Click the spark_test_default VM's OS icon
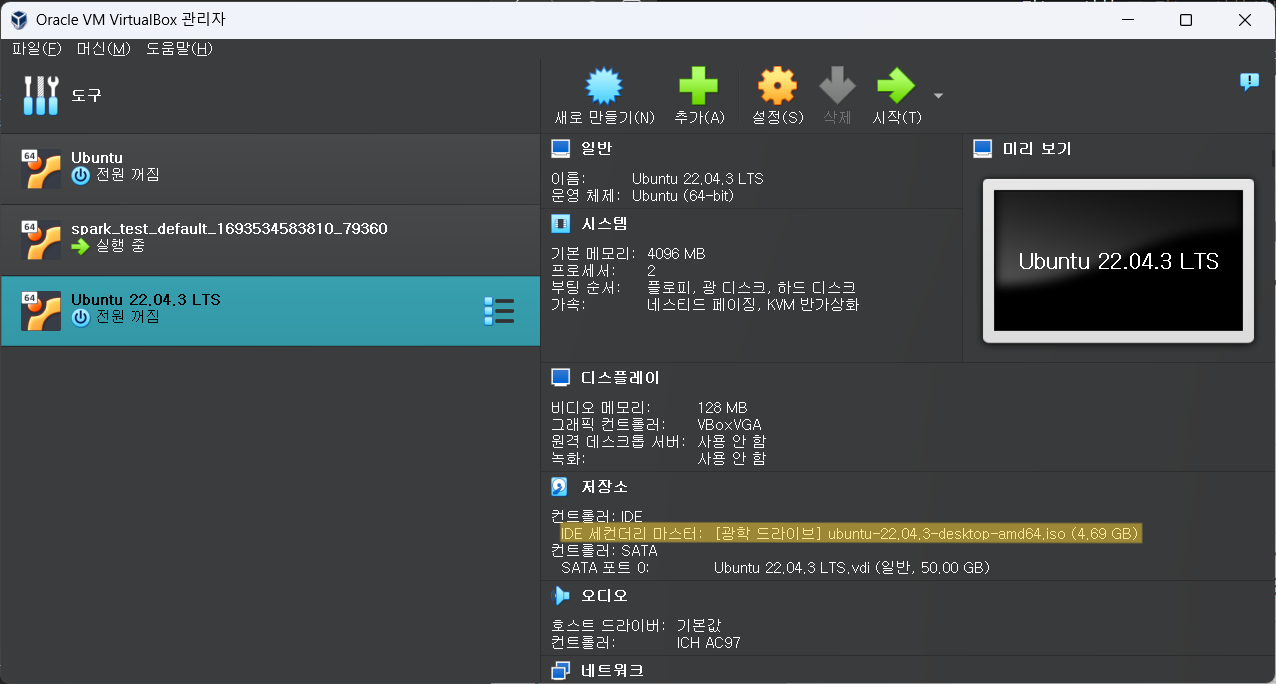The height and width of the screenshot is (684, 1276). point(41,240)
